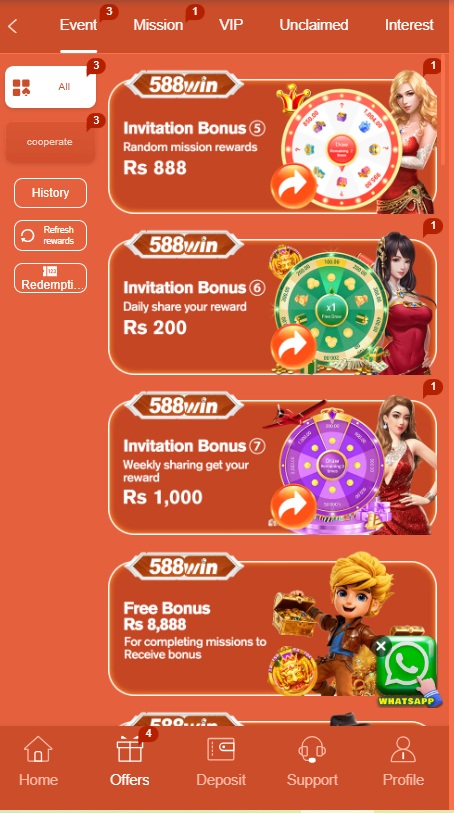Select the cooperate category filter
This screenshot has height=813, width=454.
(50, 142)
